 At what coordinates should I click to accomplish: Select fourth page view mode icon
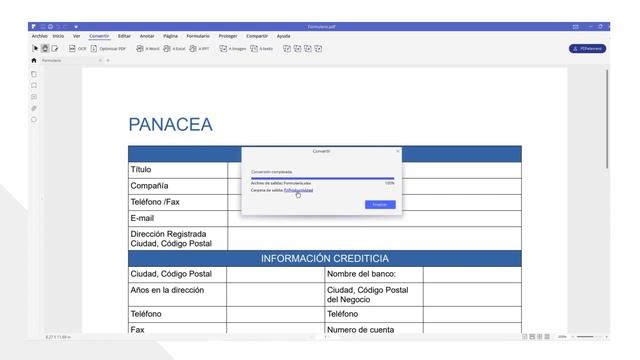point(547,337)
